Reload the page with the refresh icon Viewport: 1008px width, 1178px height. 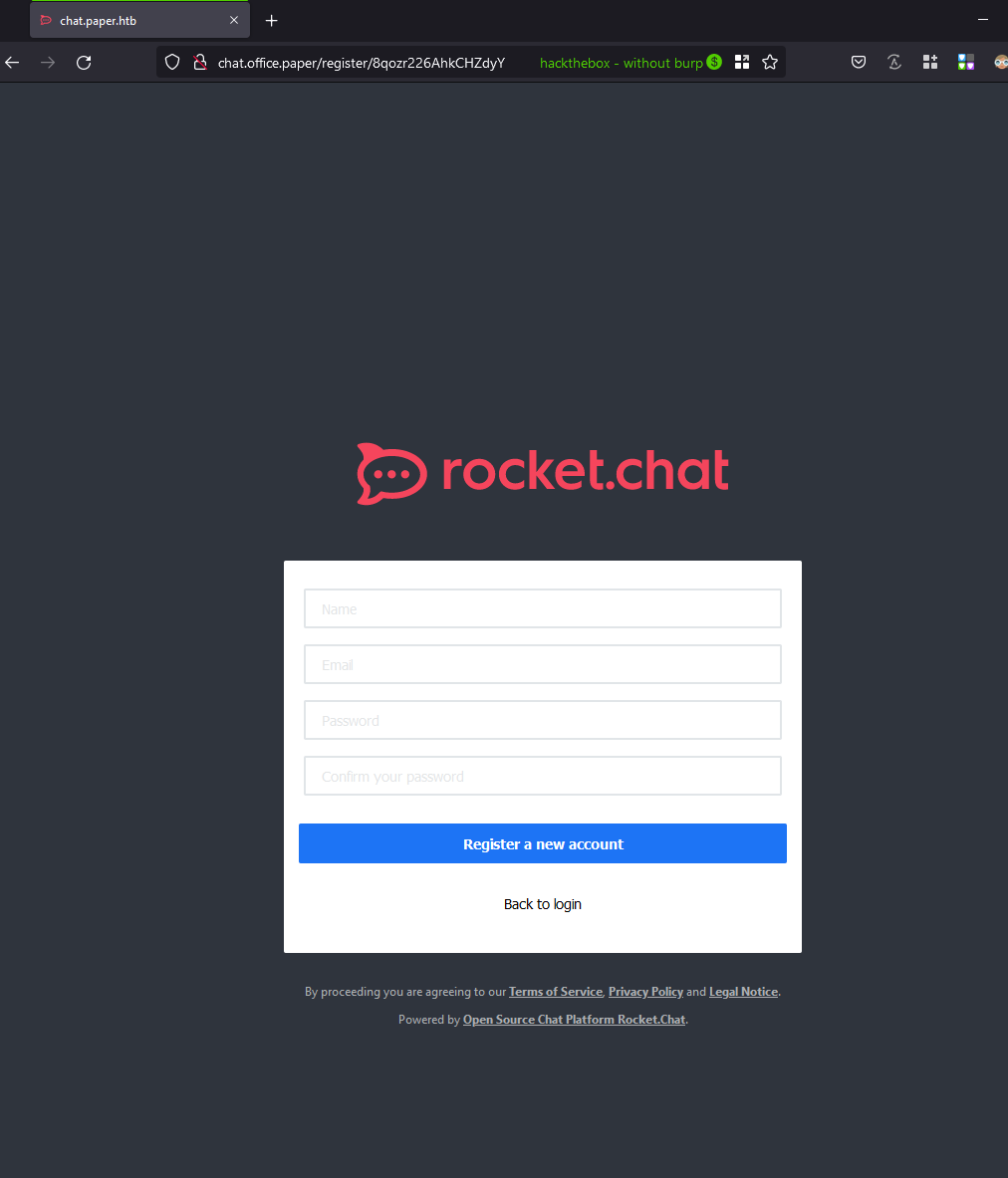click(84, 63)
